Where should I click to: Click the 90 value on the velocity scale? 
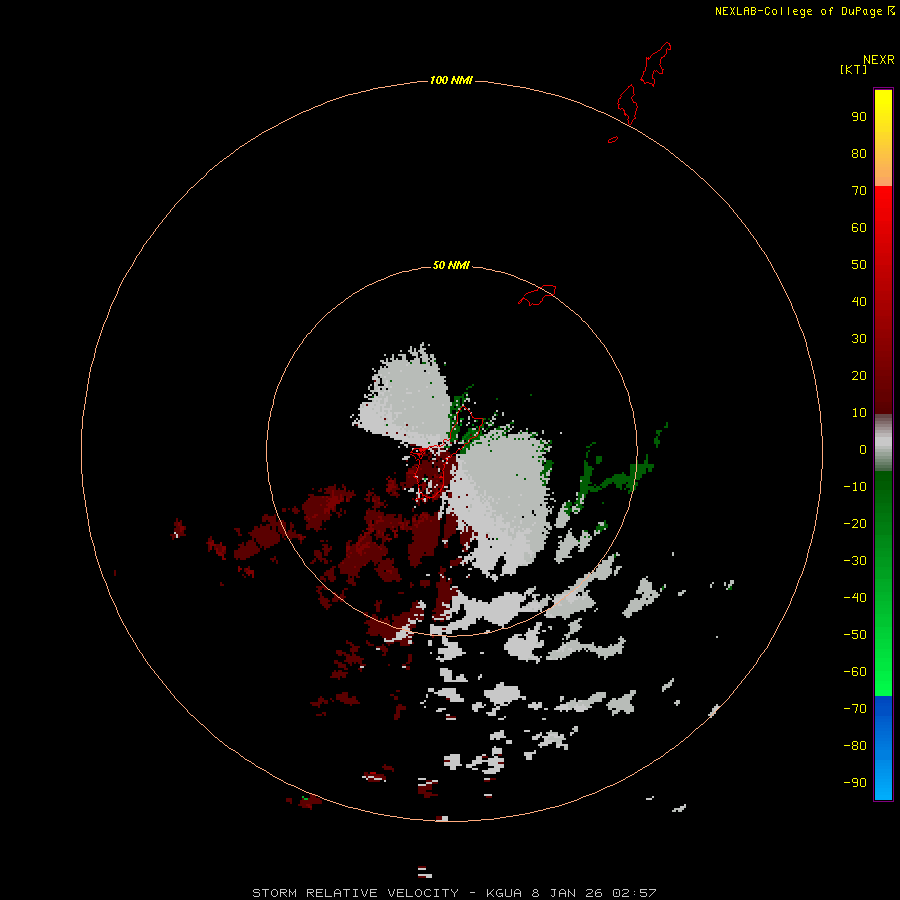859,117
